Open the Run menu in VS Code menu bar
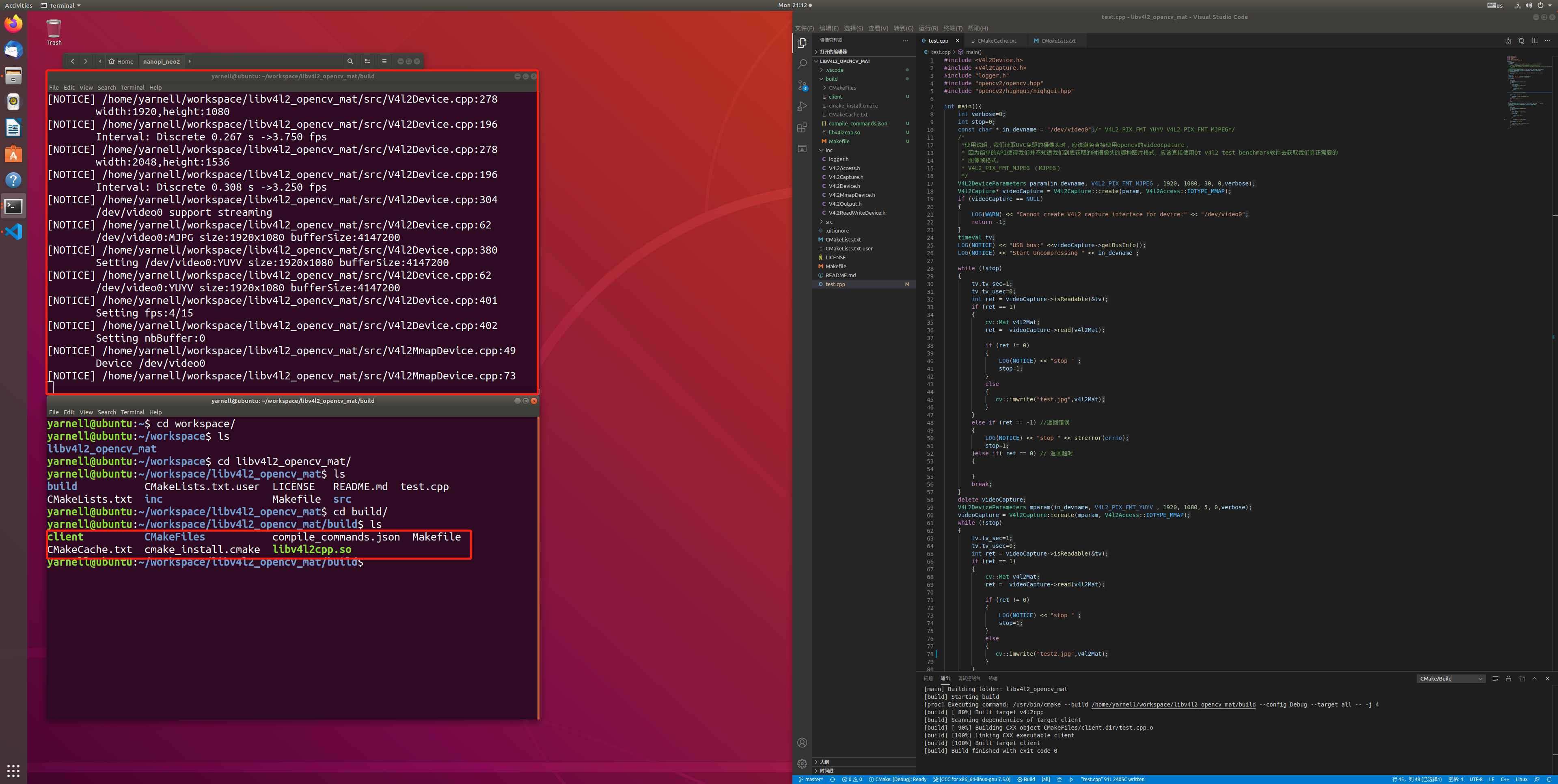This screenshot has width=1558, height=784. pos(928,28)
